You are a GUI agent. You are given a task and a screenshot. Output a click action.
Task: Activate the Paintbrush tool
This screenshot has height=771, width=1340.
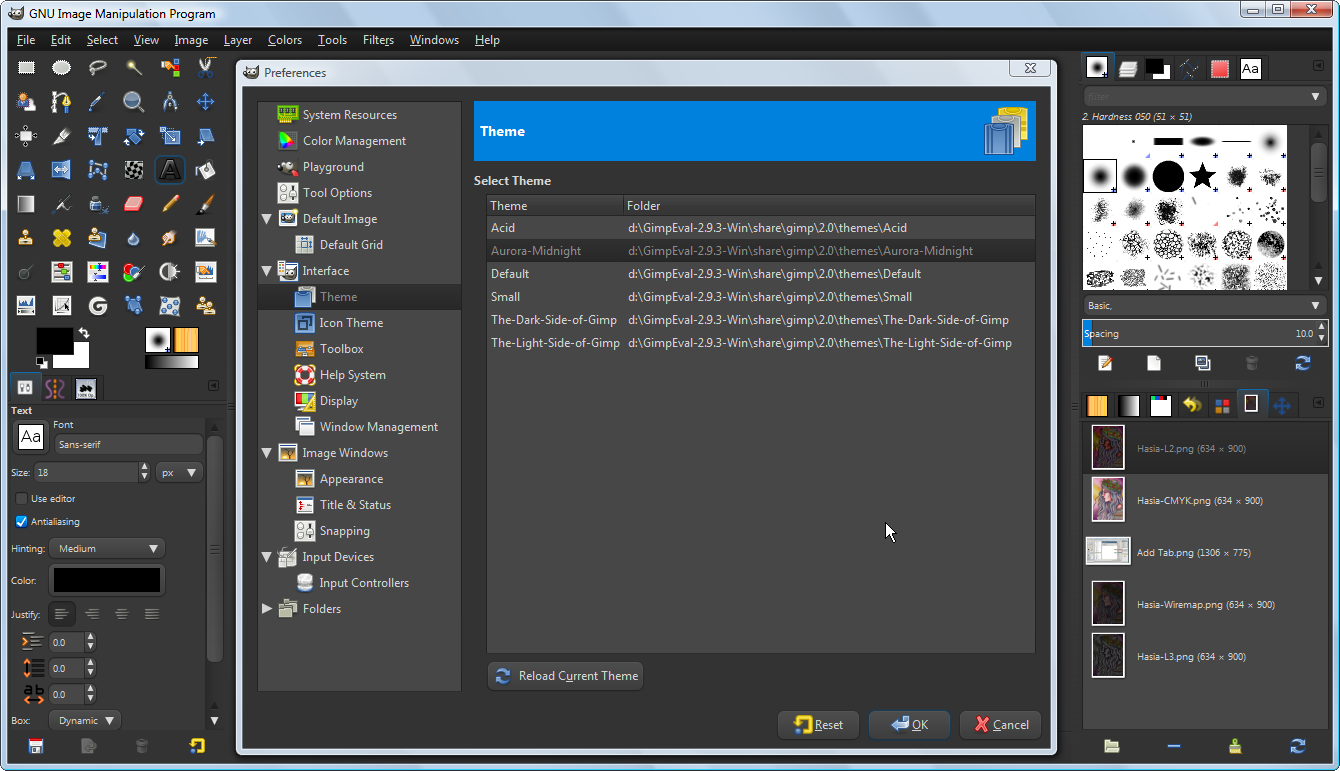(206, 204)
